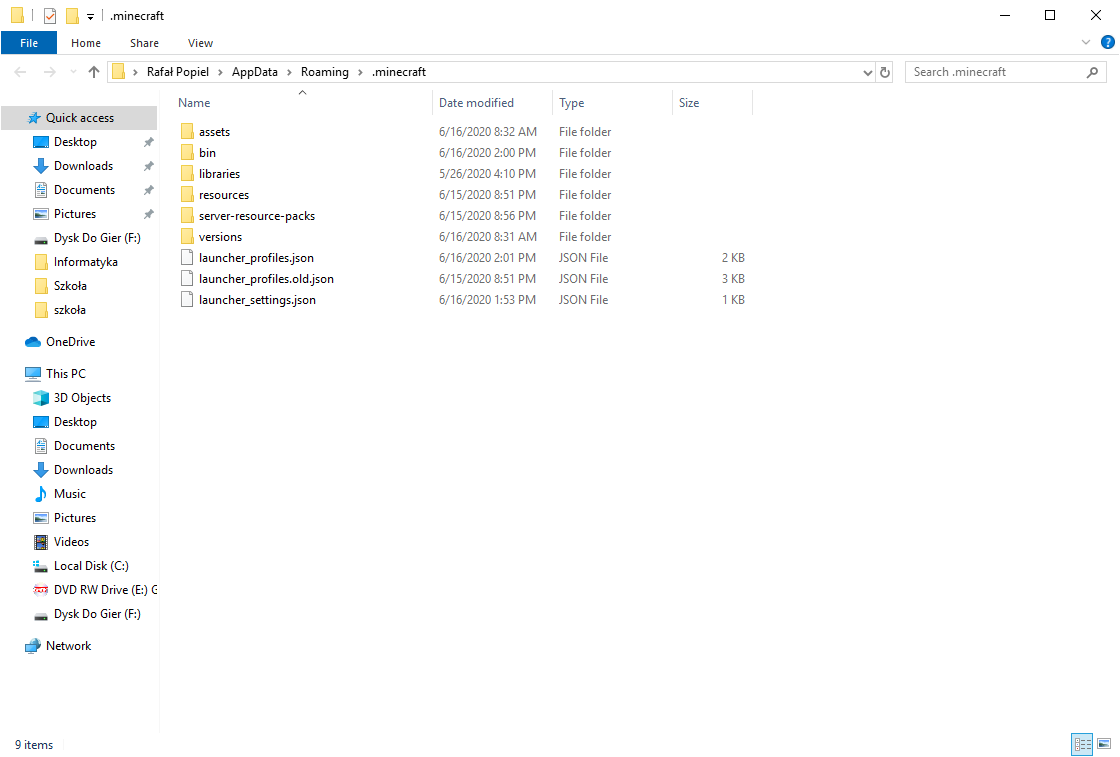
Task: Select the versions folder icon
Action: (x=187, y=236)
